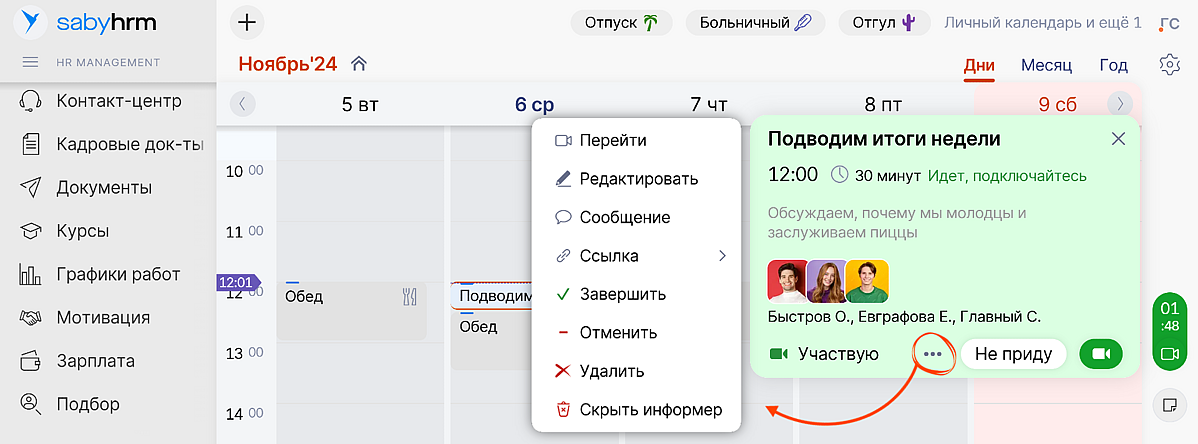
Task: Go to next days with right arrow
Action: tap(1120, 104)
